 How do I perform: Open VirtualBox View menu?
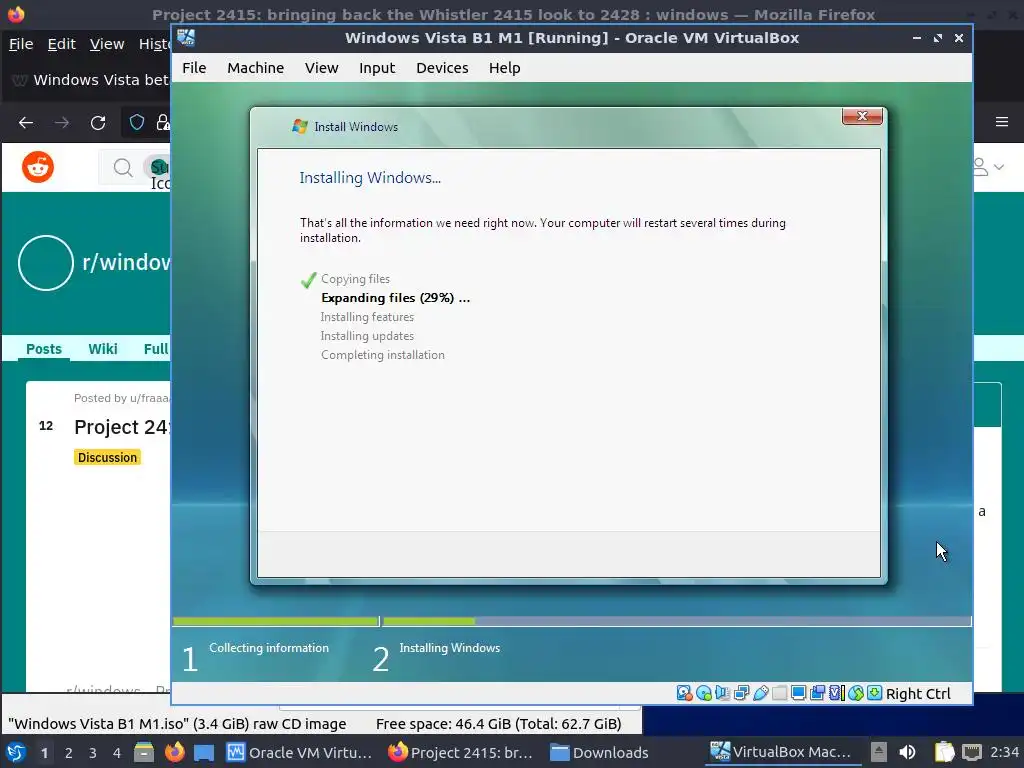coord(321,68)
